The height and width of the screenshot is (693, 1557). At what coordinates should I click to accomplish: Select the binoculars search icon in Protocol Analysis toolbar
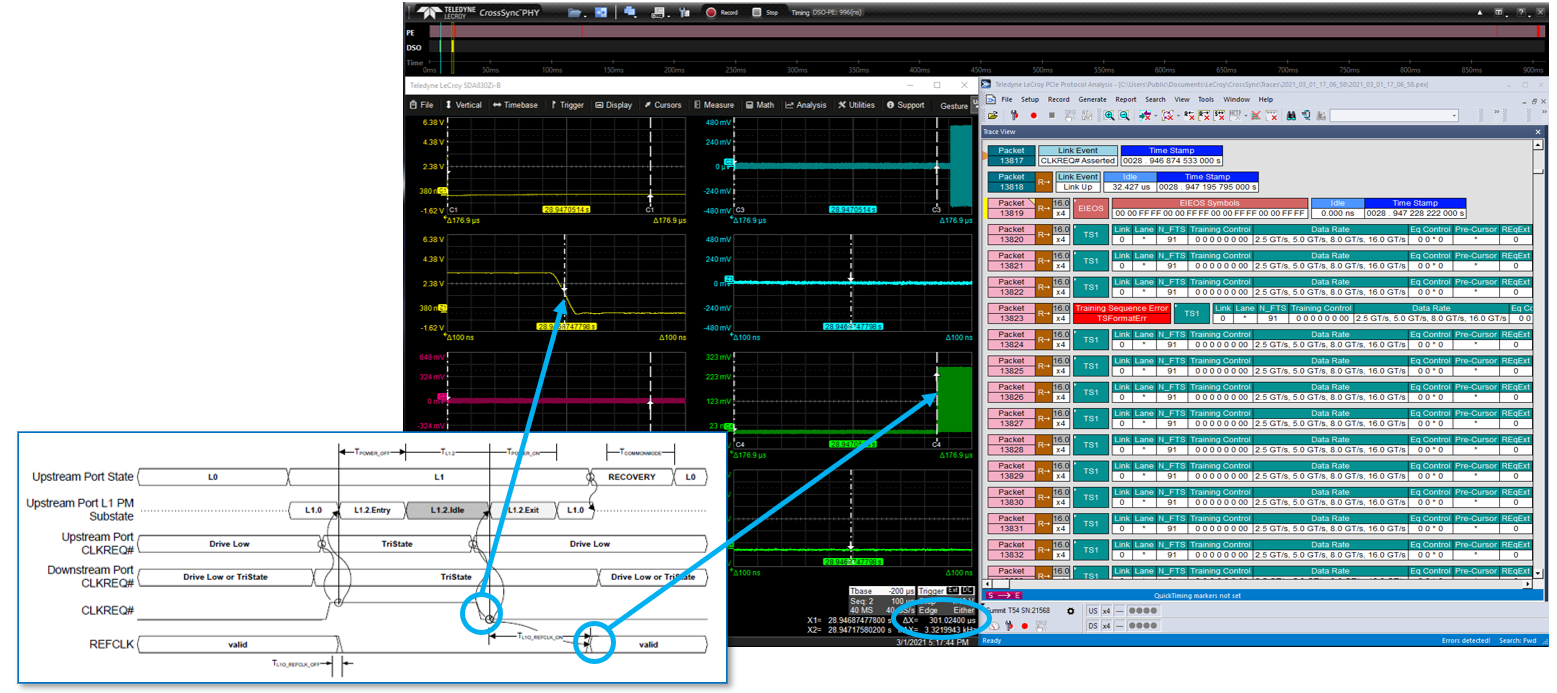coord(1290,117)
